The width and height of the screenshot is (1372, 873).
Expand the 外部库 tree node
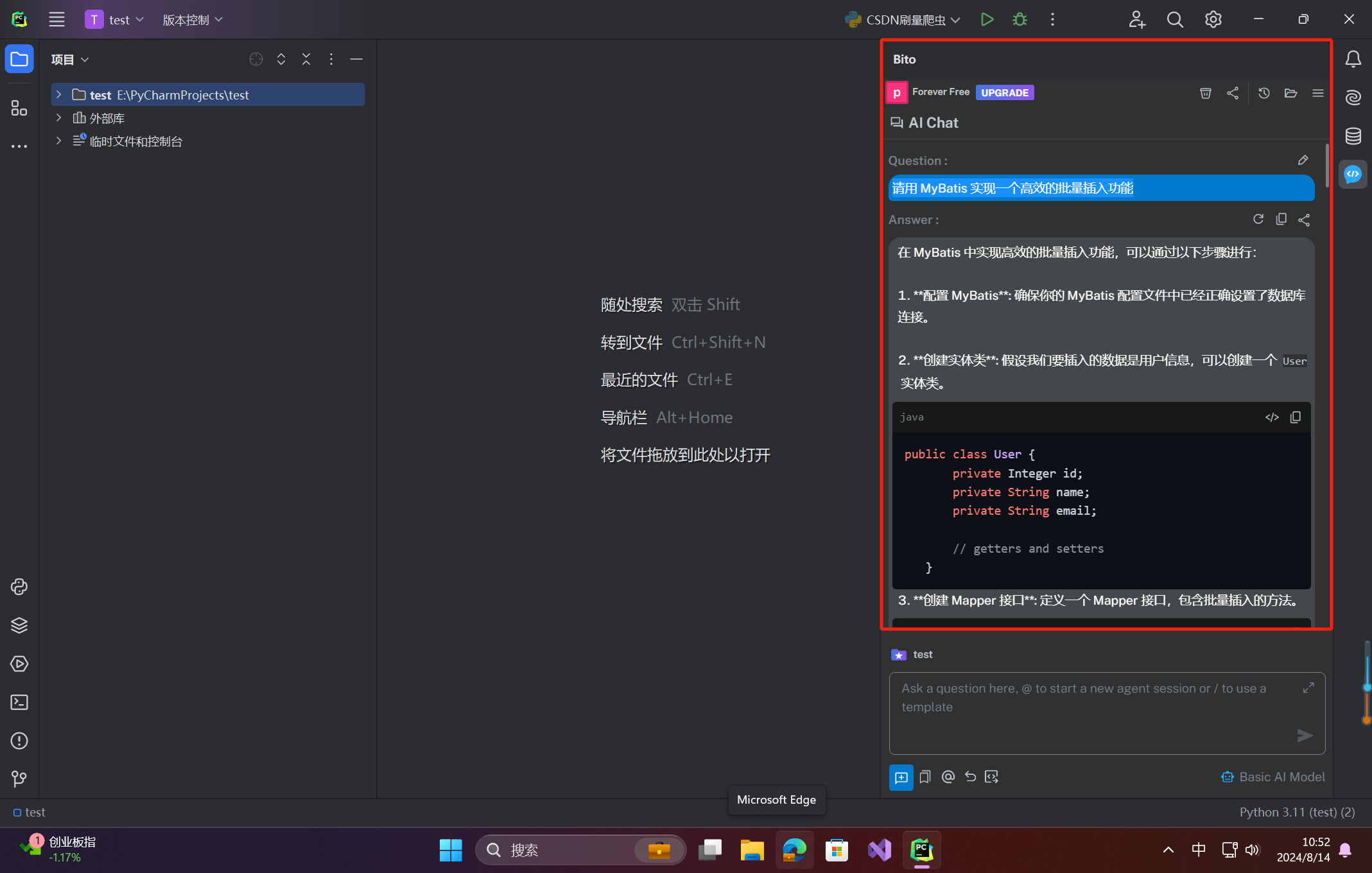click(58, 118)
